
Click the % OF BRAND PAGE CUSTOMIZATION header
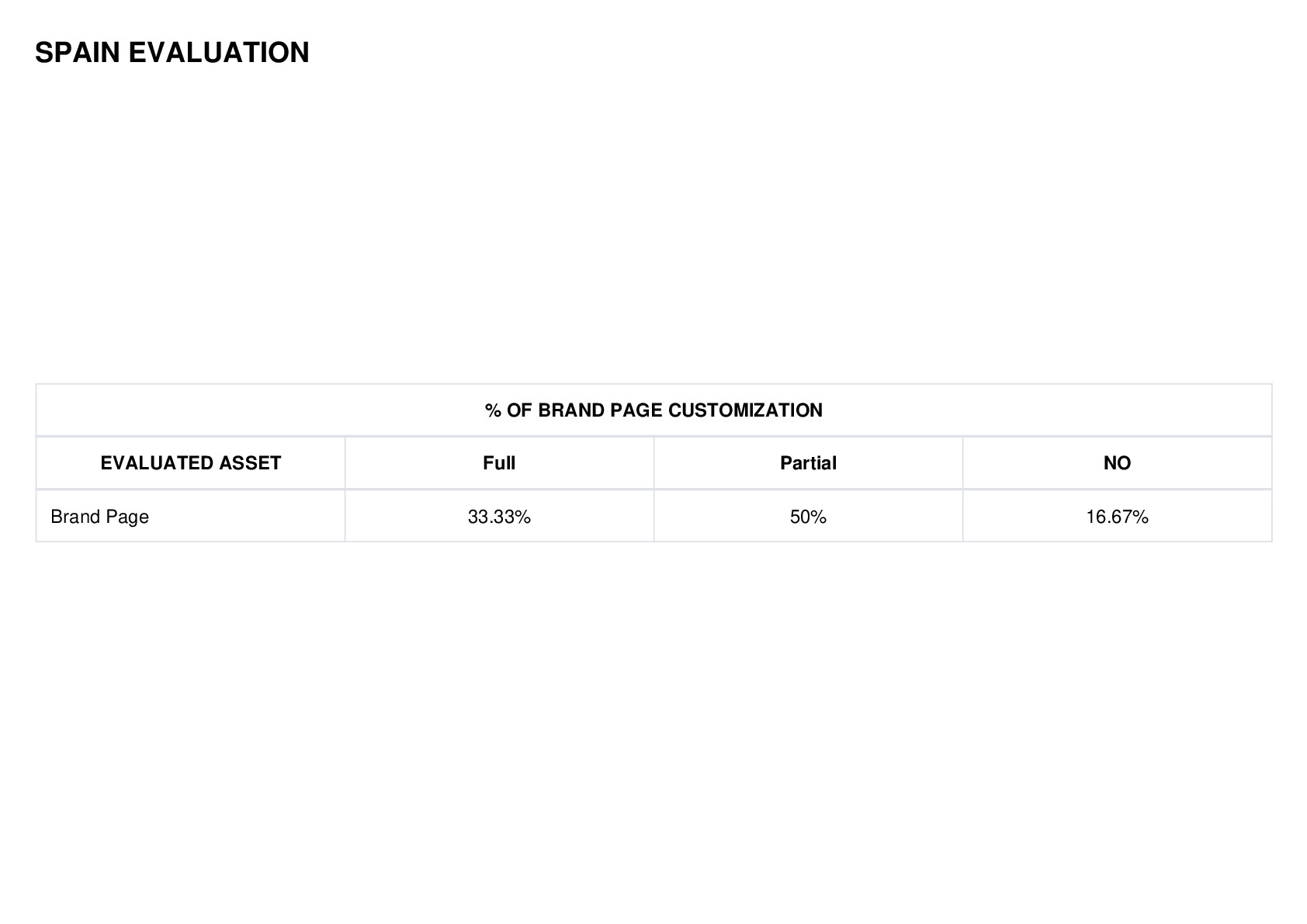pos(653,410)
